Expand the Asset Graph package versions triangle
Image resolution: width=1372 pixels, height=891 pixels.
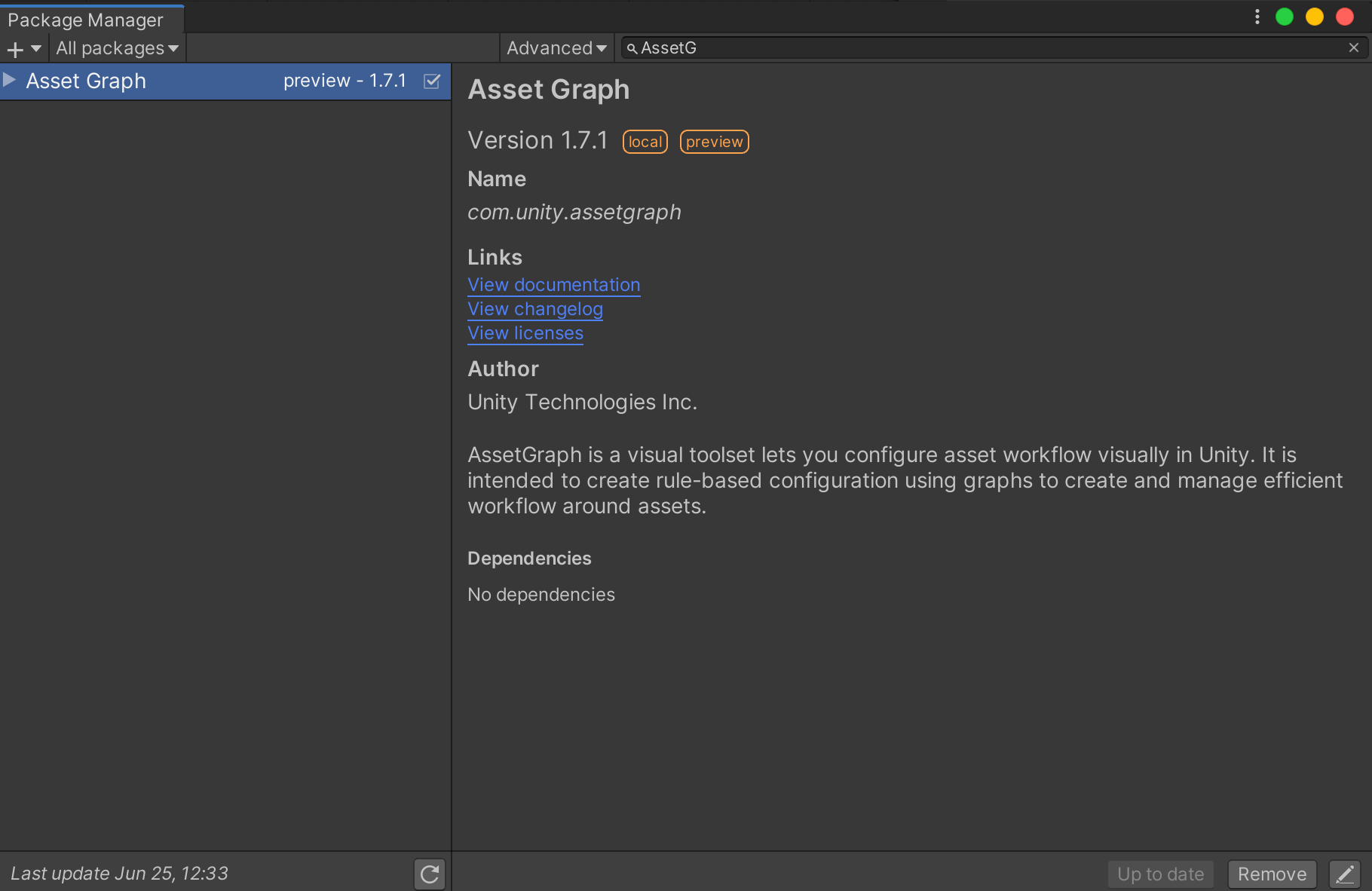click(x=9, y=80)
